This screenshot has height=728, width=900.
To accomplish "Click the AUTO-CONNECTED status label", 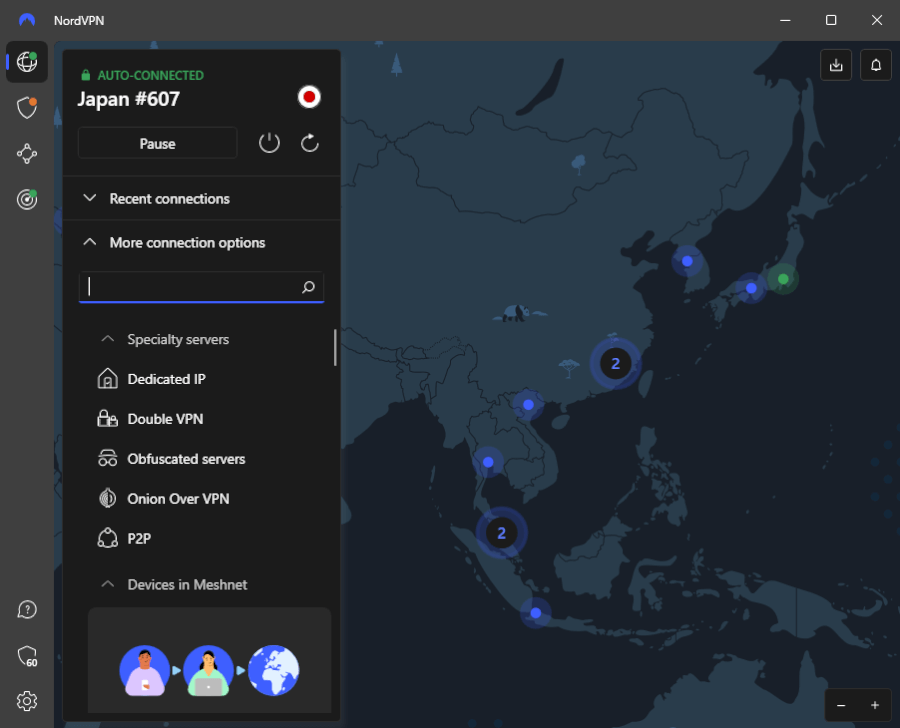I will point(150,75).
